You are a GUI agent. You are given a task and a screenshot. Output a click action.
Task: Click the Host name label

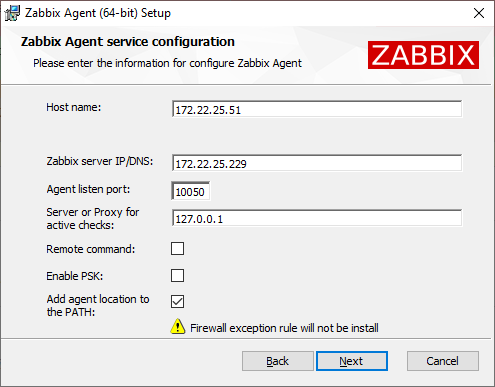pos(74,107)
